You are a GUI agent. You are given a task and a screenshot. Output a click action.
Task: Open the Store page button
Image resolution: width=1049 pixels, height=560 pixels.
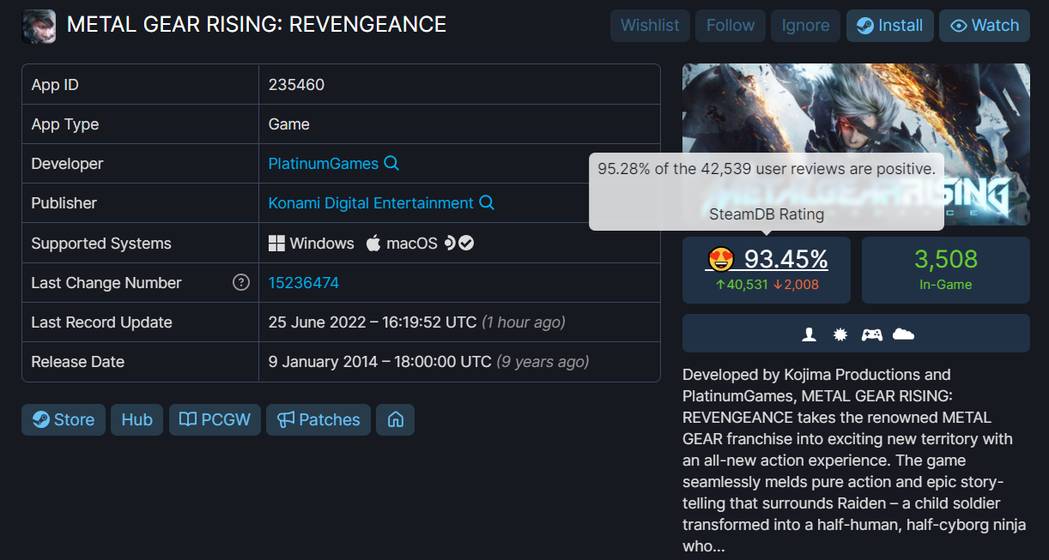64,419
